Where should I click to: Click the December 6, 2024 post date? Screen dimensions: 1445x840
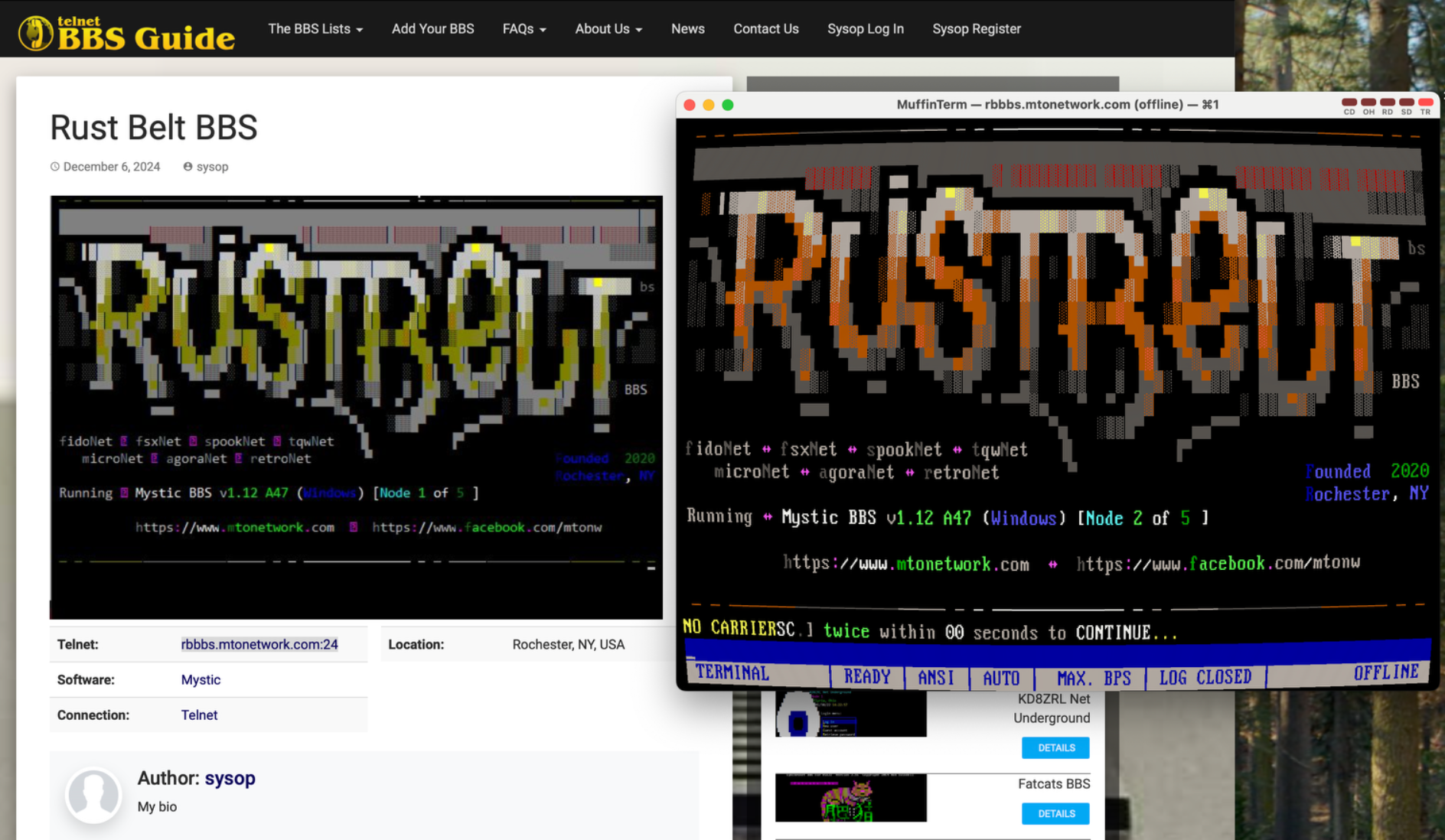tap(112, 167)
